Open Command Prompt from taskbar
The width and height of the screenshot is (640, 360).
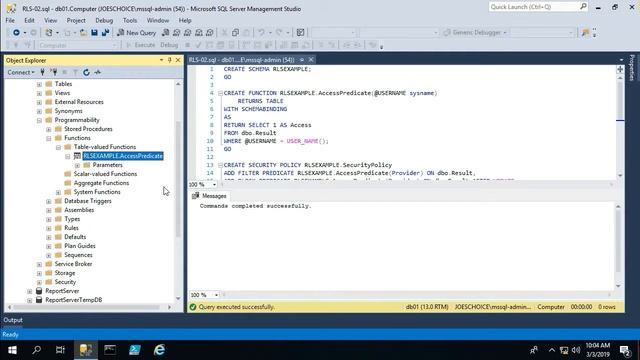(110, 350)
